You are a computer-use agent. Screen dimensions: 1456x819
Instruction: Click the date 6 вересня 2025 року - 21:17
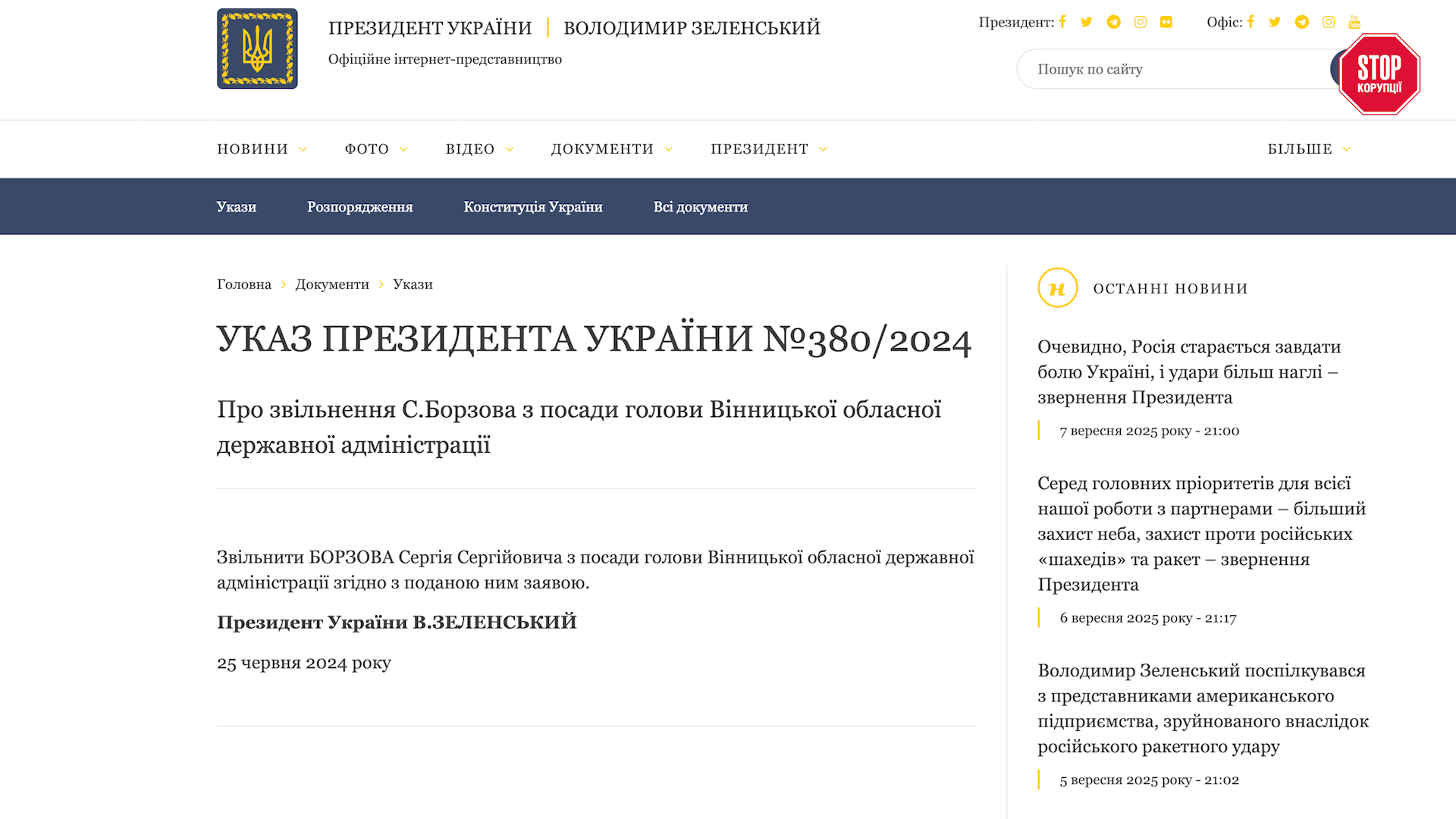[1148, 618]
